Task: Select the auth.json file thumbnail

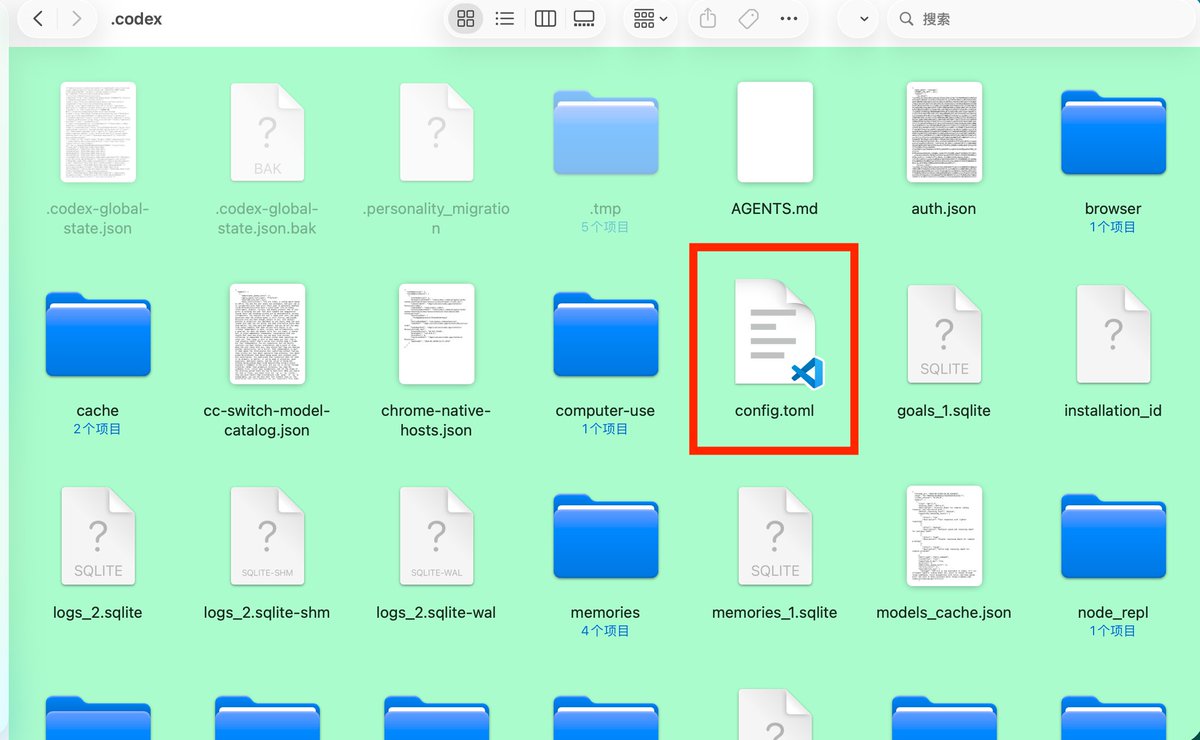Action: click(943, 132)
